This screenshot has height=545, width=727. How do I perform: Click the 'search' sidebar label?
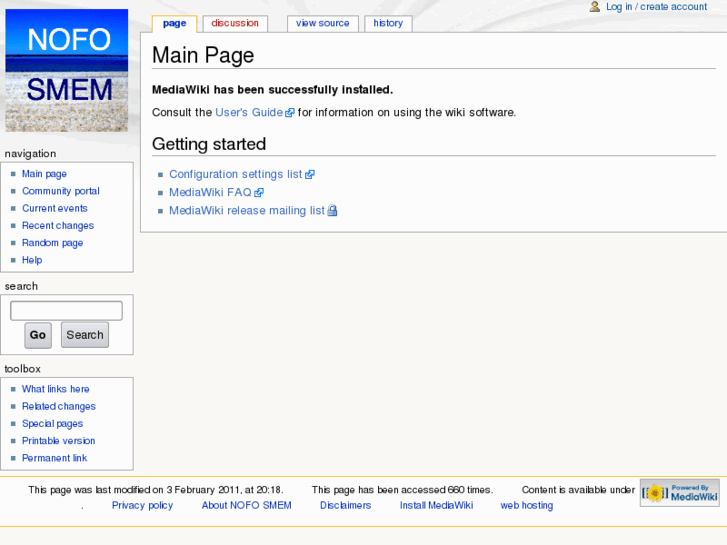(x=21, y=286)
